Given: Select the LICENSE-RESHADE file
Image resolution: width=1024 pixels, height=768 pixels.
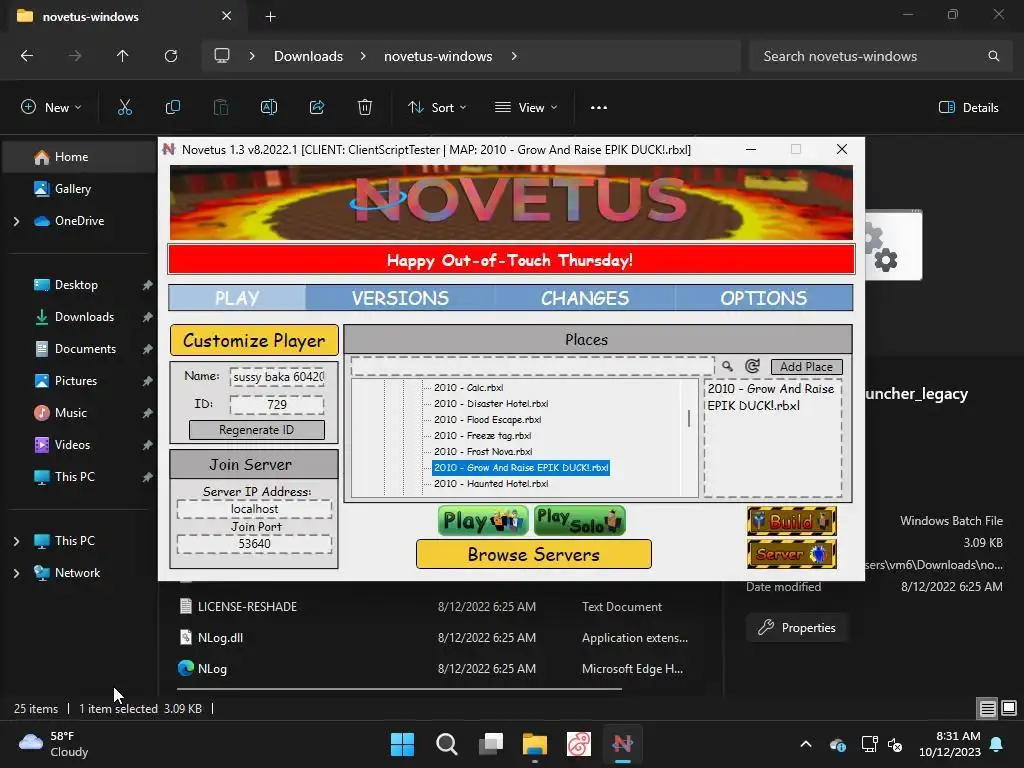Looking at the screenshot, I should click(247, 607).
